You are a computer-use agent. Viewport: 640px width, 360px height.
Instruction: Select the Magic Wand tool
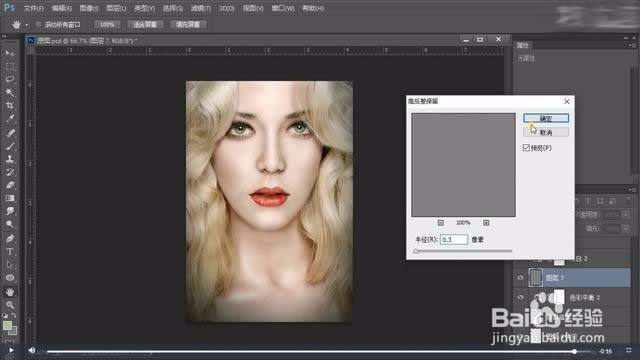10,92
